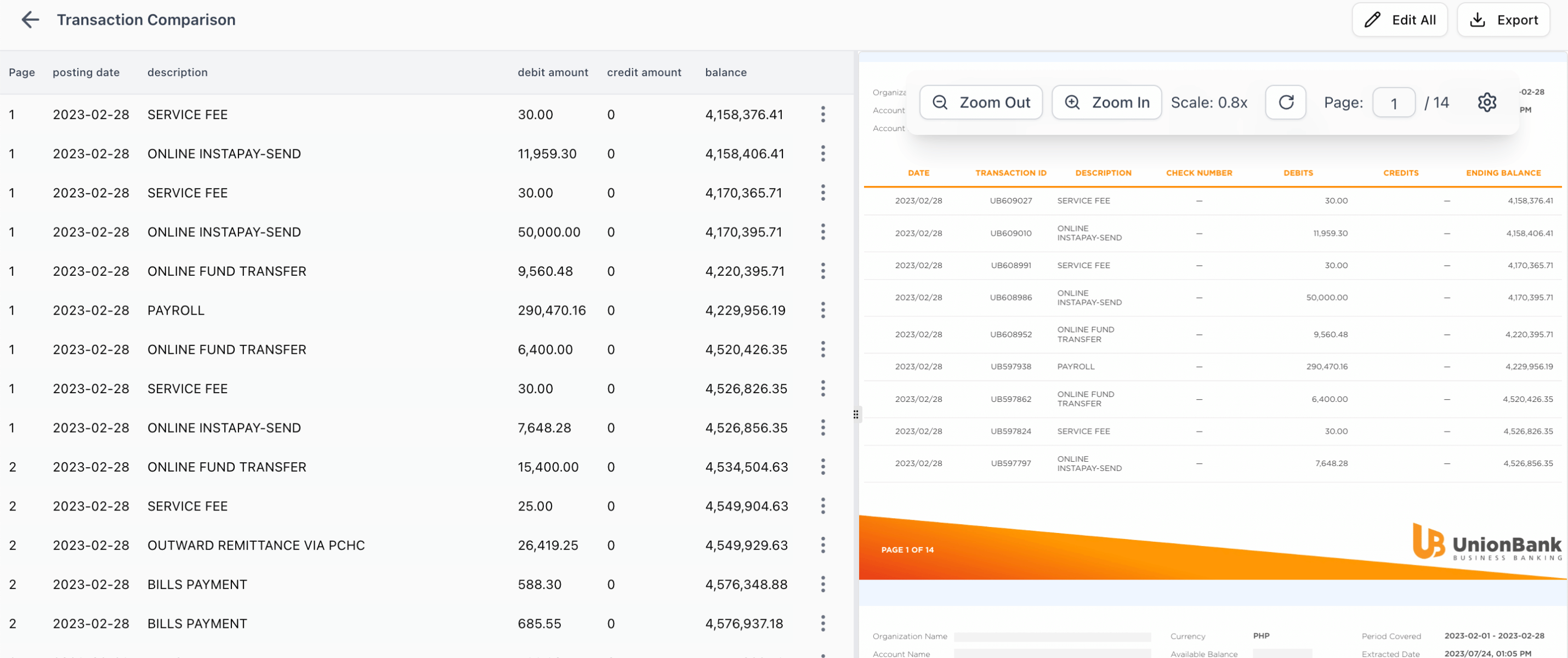Click the Edit All button

point(1400,20)
